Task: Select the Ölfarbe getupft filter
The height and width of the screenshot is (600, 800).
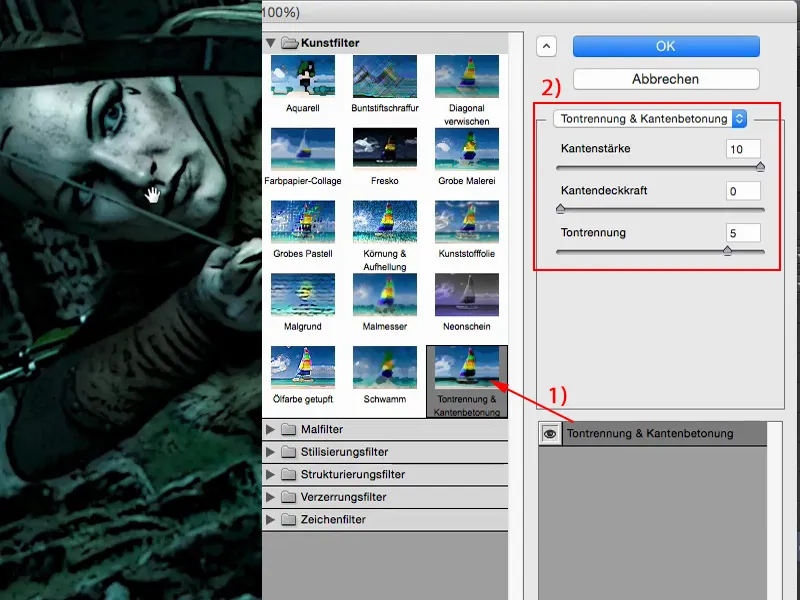Action: 303,367
